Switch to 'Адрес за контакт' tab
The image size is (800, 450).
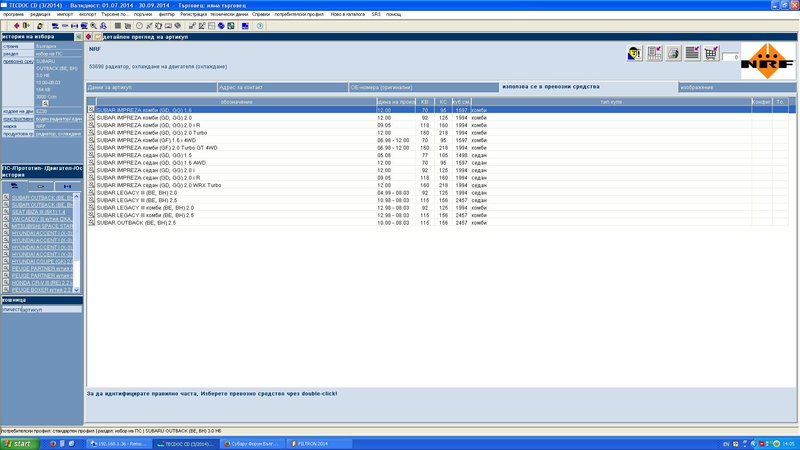[x=283, y=87]
